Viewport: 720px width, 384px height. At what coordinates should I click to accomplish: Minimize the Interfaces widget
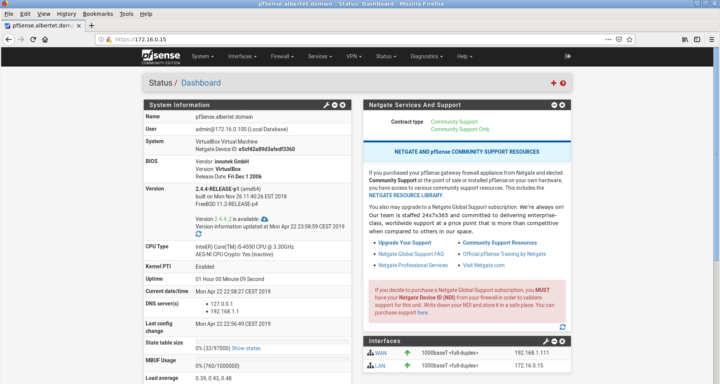click(x=554, y=341)
